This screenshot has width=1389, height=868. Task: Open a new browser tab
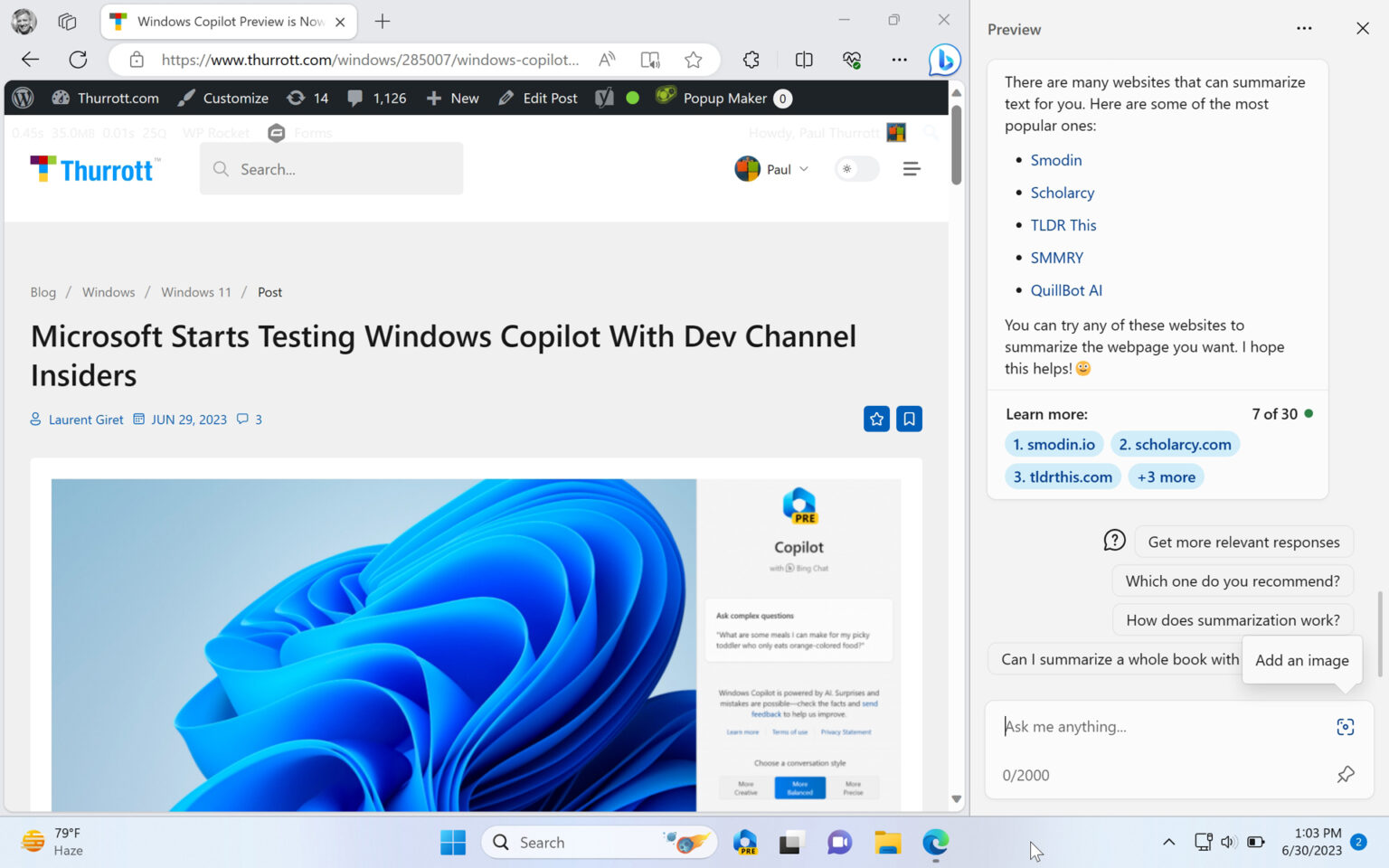point(383,21)
